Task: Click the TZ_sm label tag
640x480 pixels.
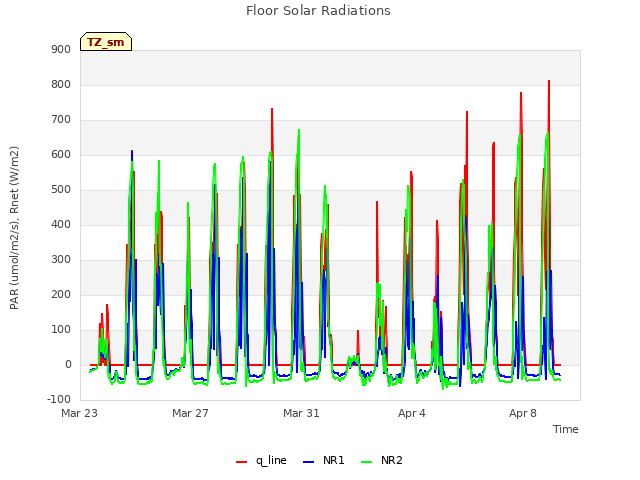Action: (x=106, y=42)
